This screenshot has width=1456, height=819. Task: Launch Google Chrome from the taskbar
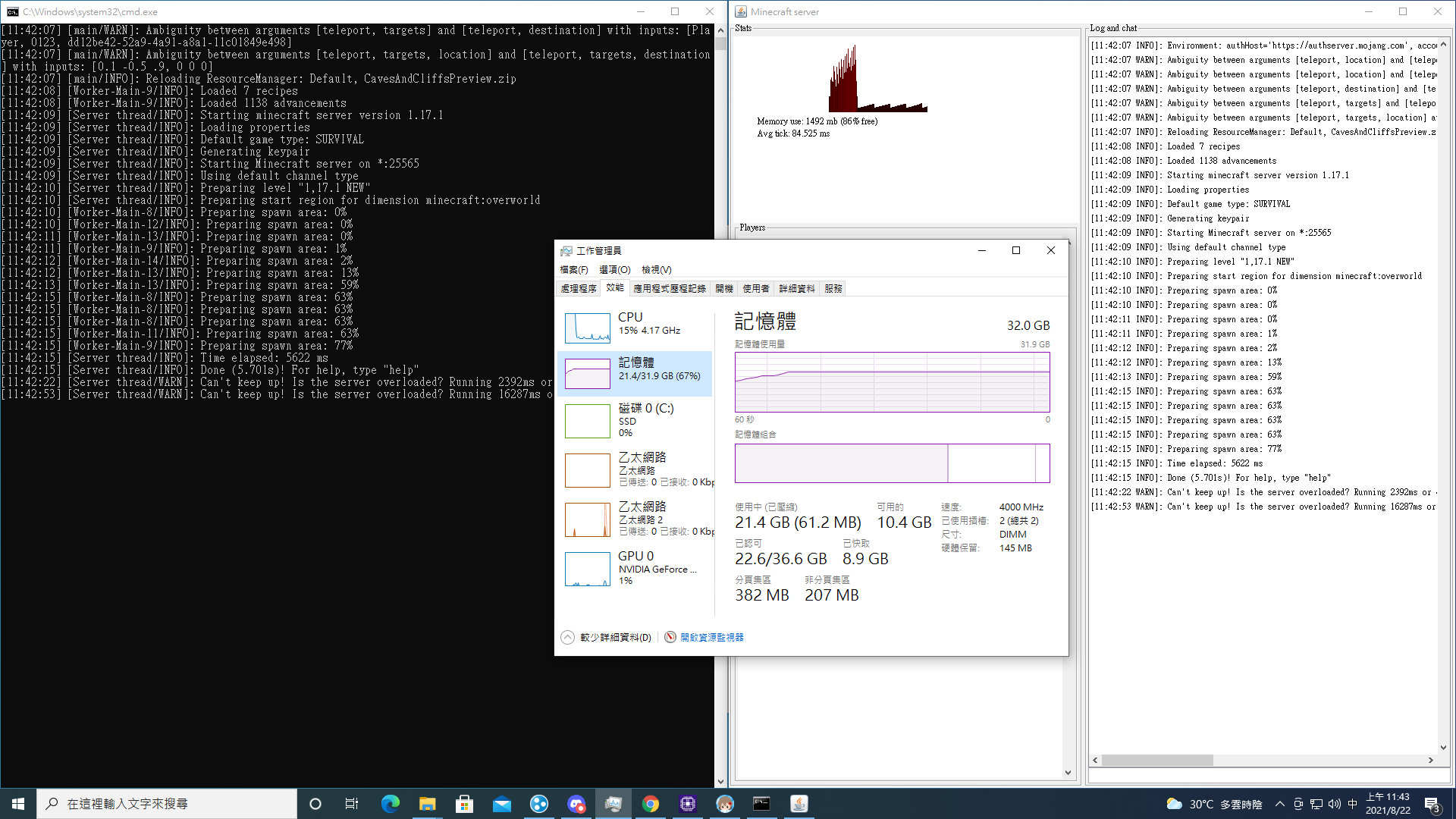click(651, 803)
